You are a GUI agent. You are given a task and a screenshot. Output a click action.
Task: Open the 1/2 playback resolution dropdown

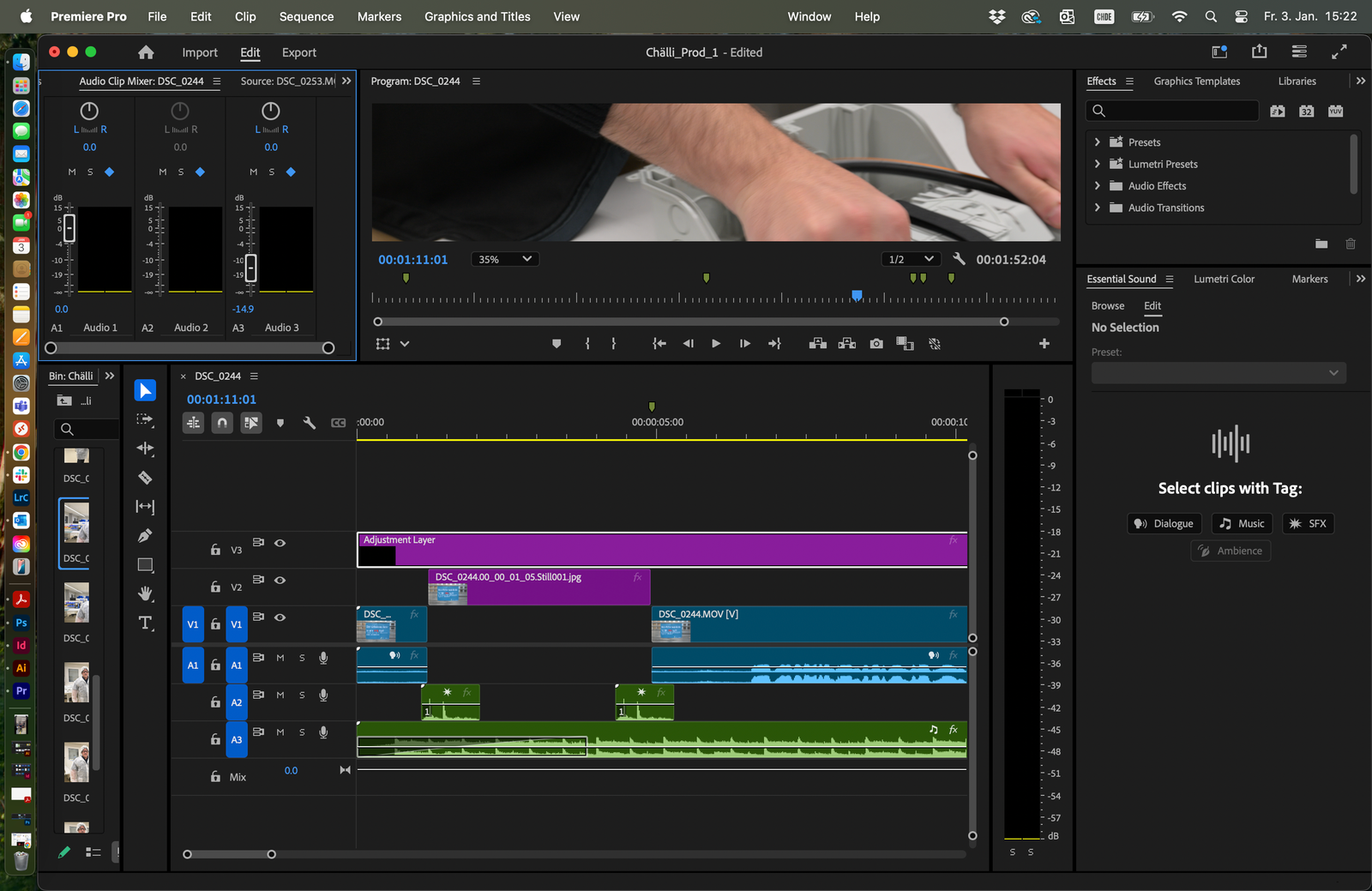(911, 259)
